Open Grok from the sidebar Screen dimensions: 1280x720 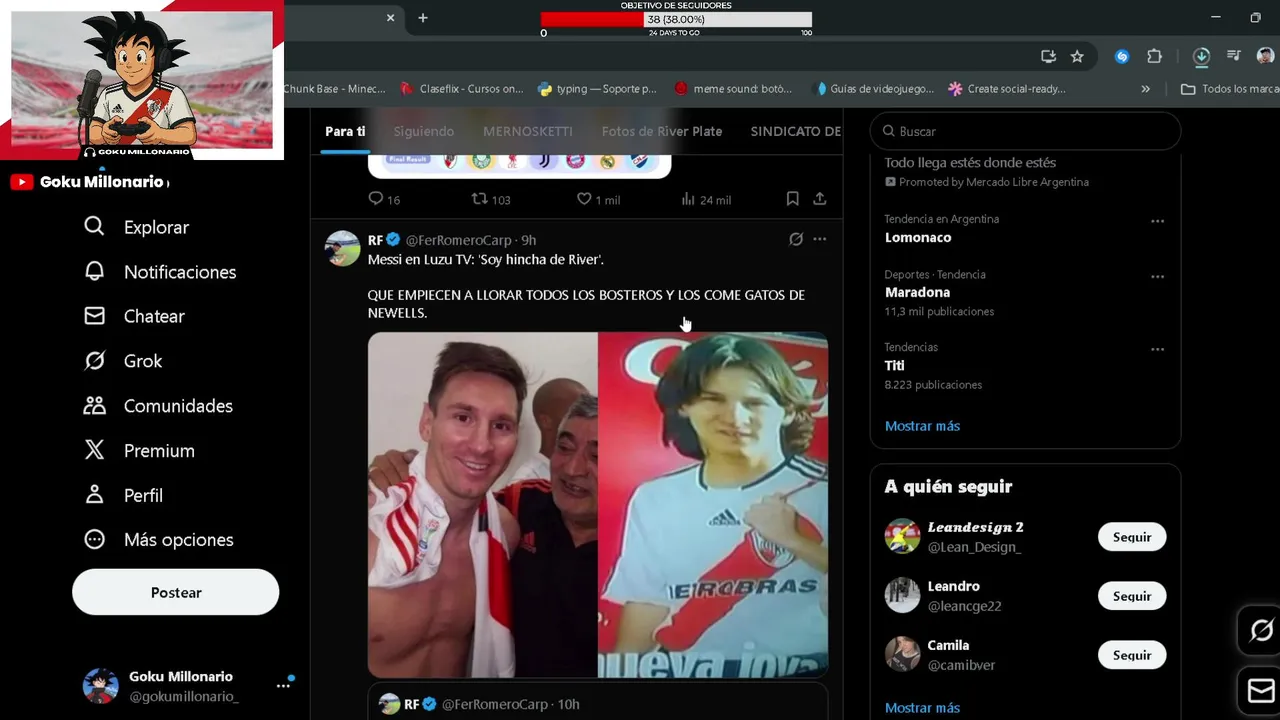(x=123, y=361)
